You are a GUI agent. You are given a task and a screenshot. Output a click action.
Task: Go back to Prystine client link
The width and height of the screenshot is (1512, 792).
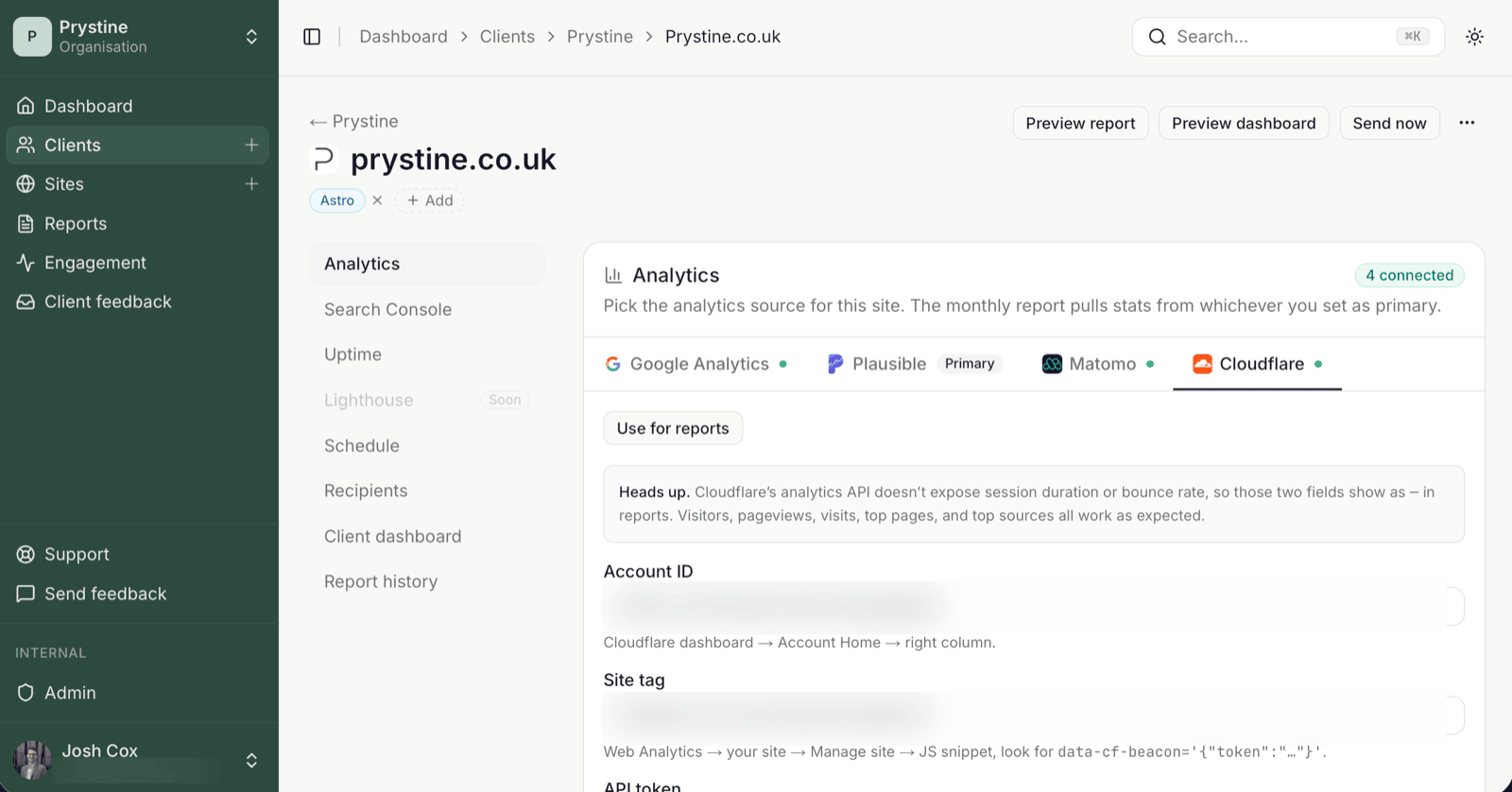(x=354, y=121)
